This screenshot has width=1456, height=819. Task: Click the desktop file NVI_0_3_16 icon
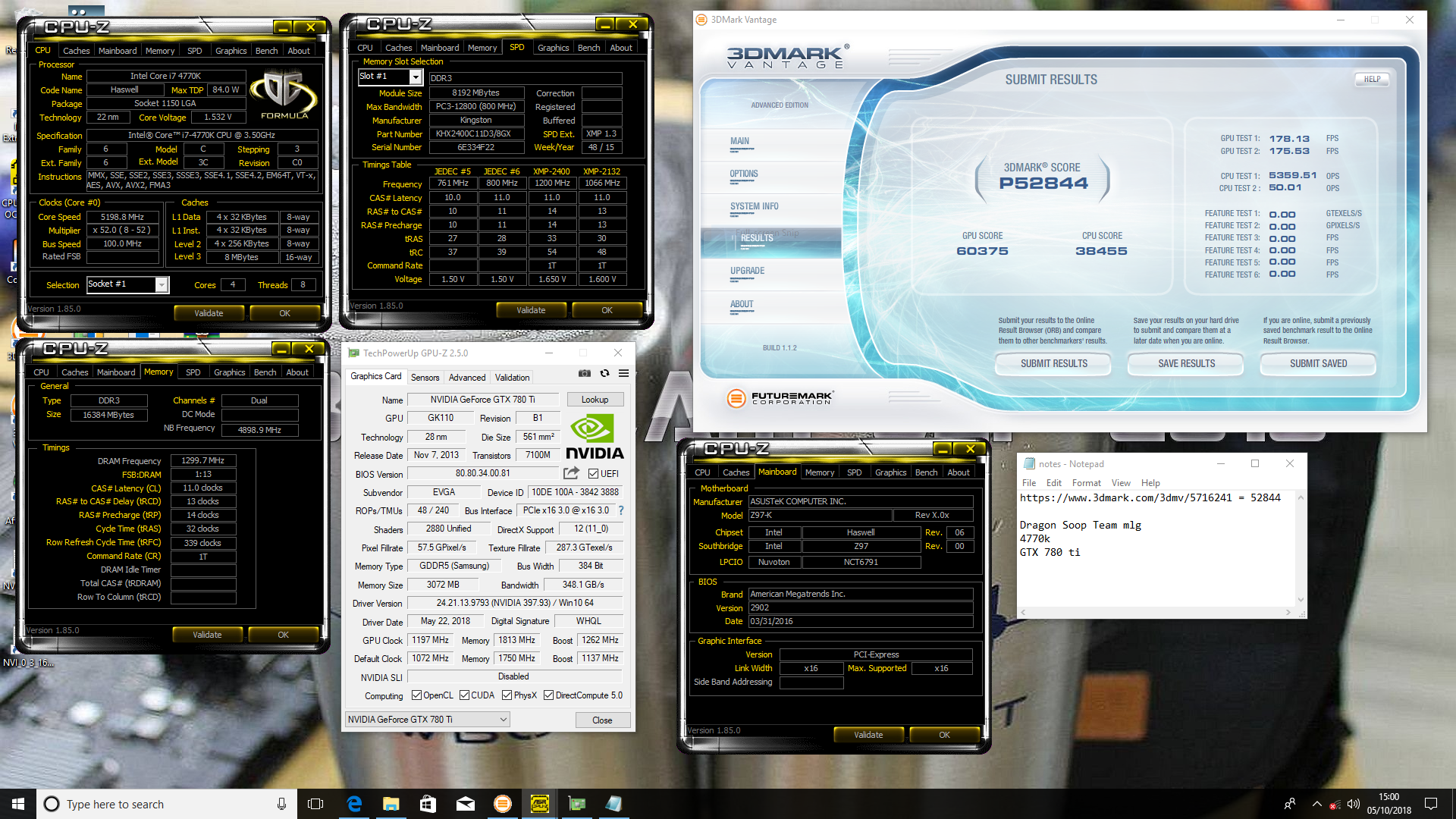pos(28,662)
